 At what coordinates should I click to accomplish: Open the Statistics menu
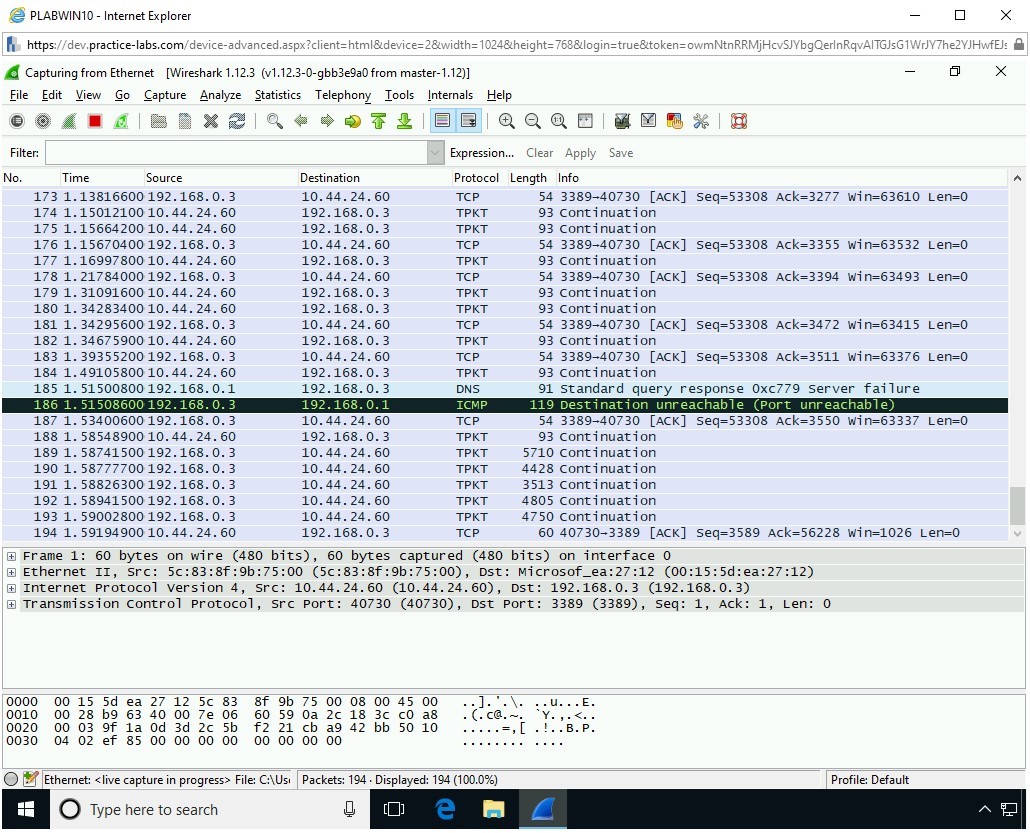277,95
